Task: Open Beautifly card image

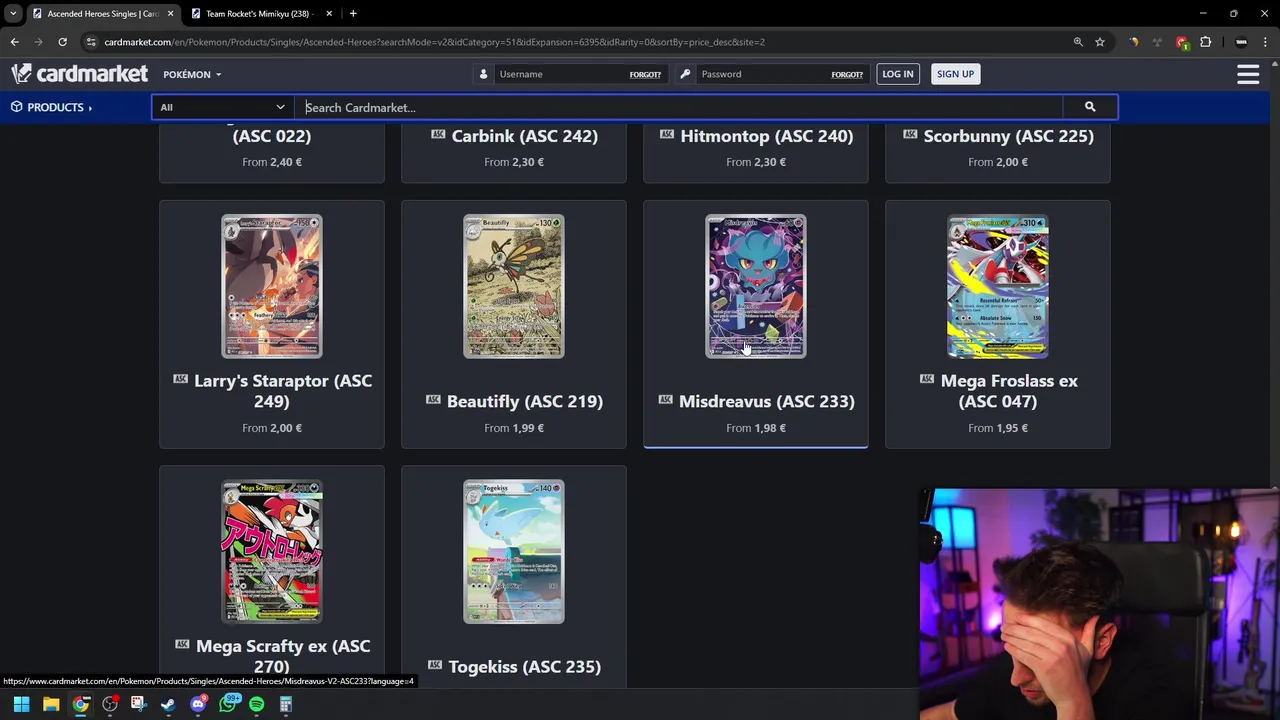Action: [514, 286]
